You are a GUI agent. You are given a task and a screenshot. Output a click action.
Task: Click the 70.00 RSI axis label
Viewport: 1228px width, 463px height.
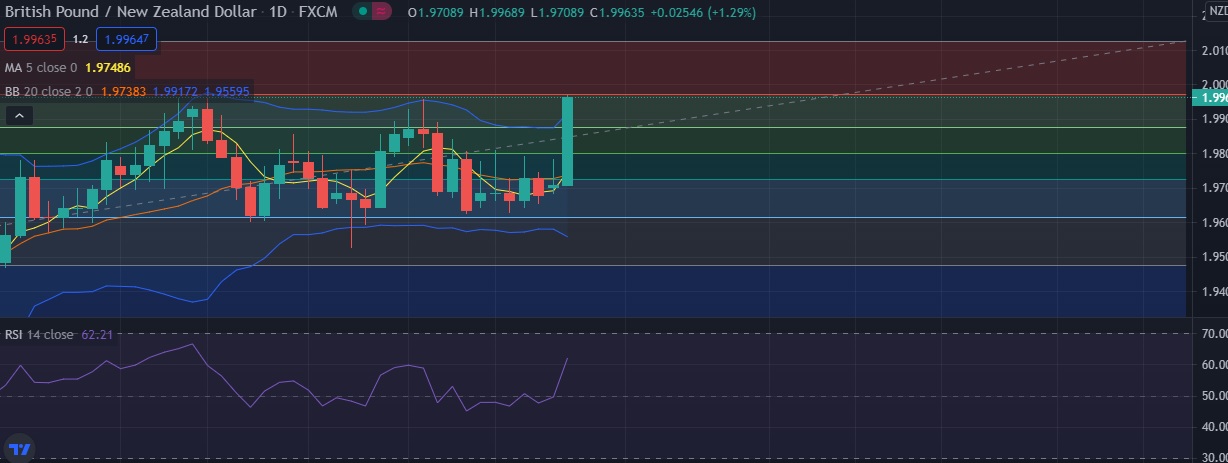click(x=1214, y=335)
